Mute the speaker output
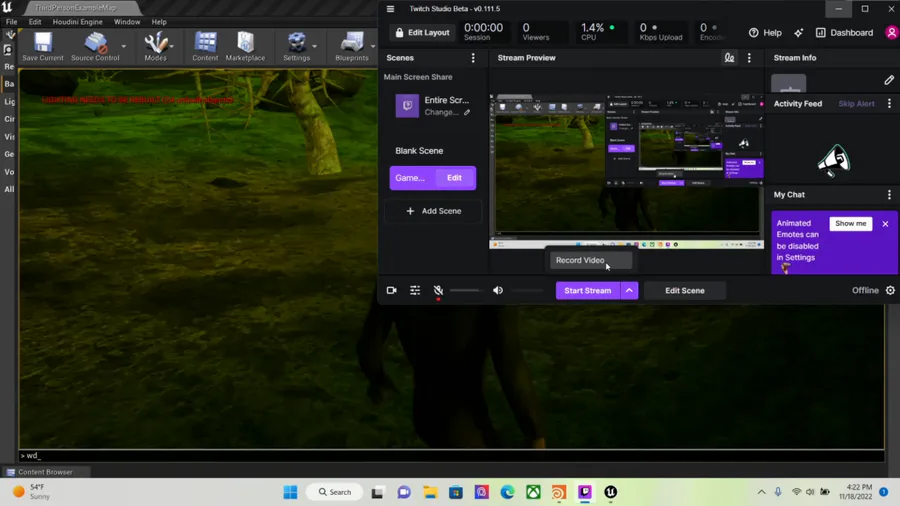Viewport: 900px width, 506px height. [498, 291]
